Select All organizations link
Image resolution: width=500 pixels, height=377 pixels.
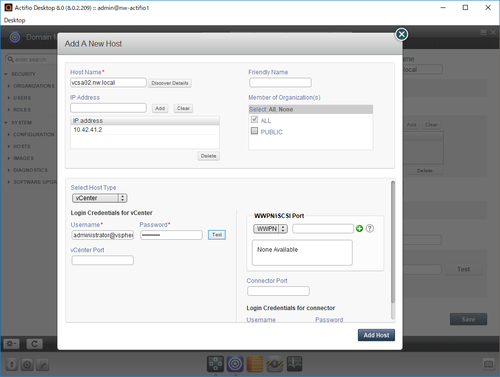272,109
